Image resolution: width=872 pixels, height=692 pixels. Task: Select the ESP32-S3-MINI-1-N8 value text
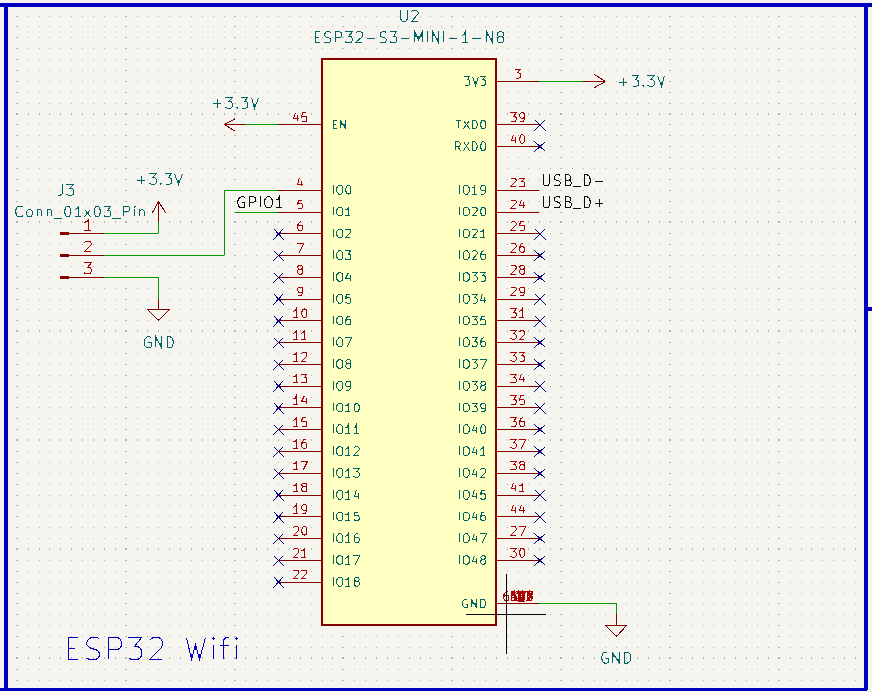409,38
